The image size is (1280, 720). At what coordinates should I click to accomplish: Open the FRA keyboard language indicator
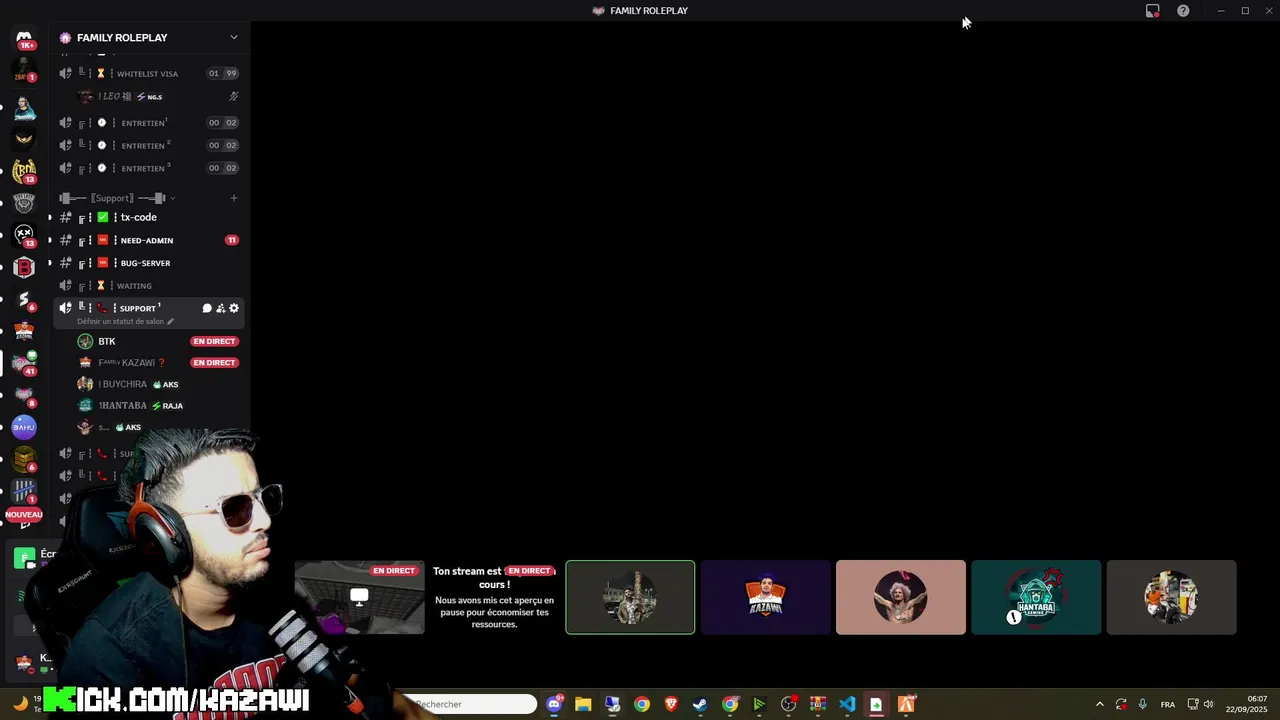[1167, 704]
